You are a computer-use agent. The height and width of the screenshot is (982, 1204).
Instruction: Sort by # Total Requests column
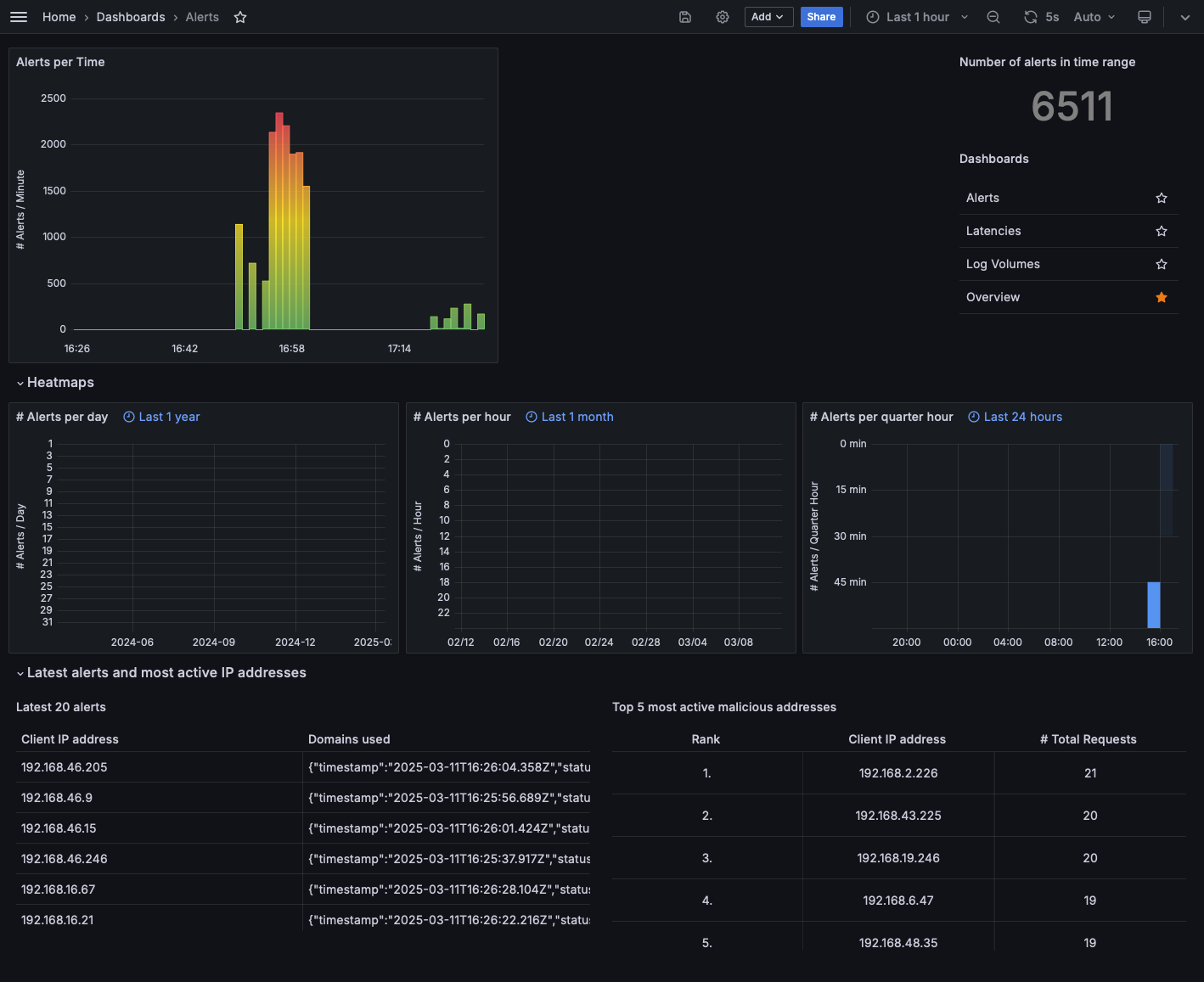pos(1089,739)
